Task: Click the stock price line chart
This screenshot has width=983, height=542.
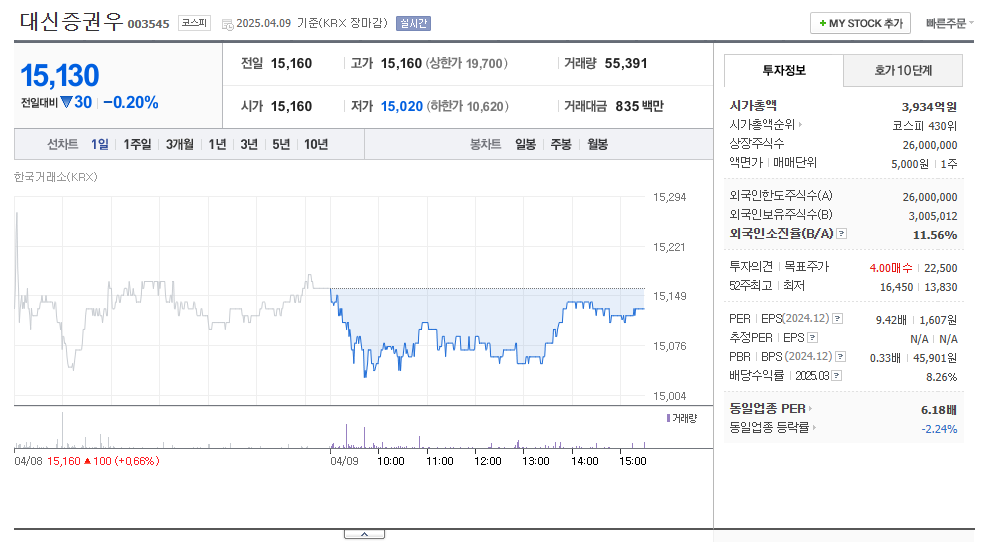Action: tap(330, 300)
